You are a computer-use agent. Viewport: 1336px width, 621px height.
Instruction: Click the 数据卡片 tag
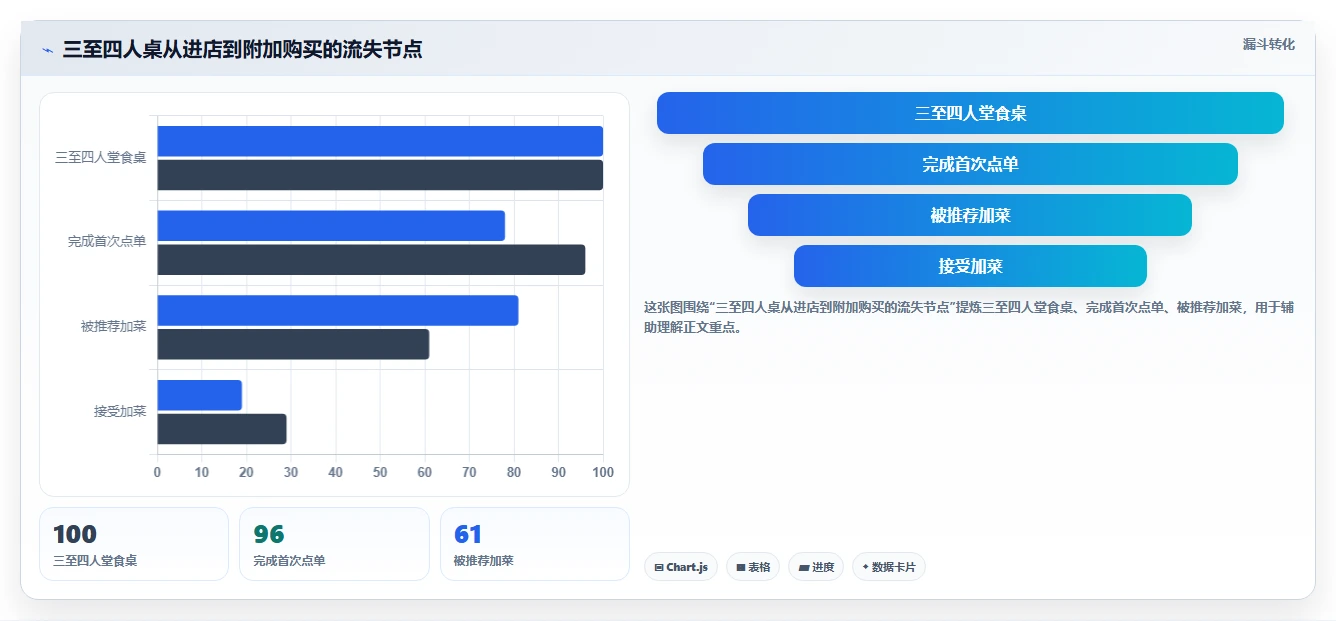pos(889,567)
